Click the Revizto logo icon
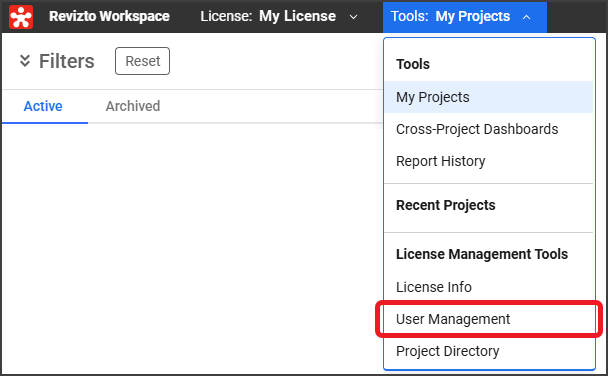Viewport: 608px width, 376px height. pos(21,17)
